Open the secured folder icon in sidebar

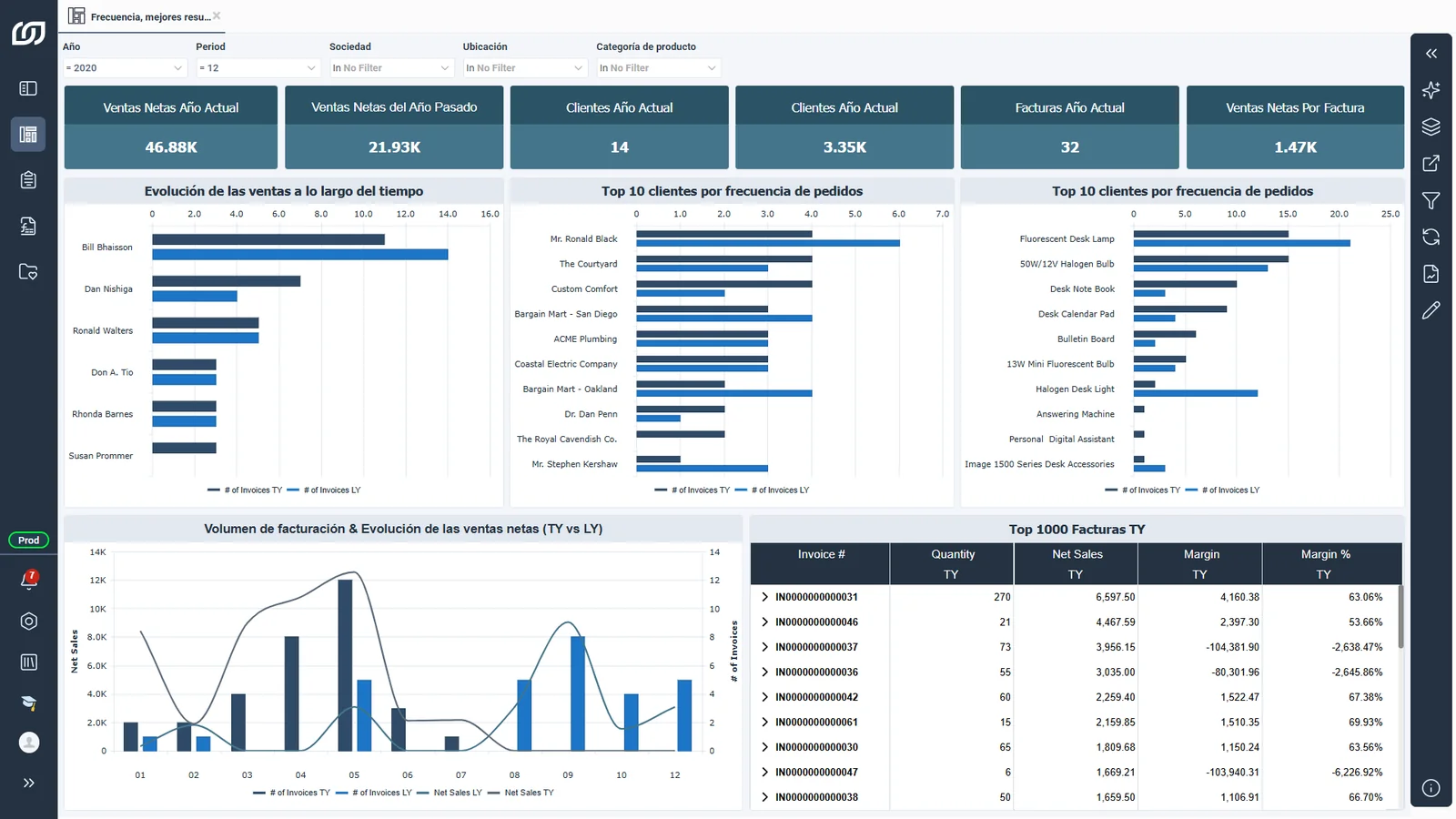pos(28,271)
